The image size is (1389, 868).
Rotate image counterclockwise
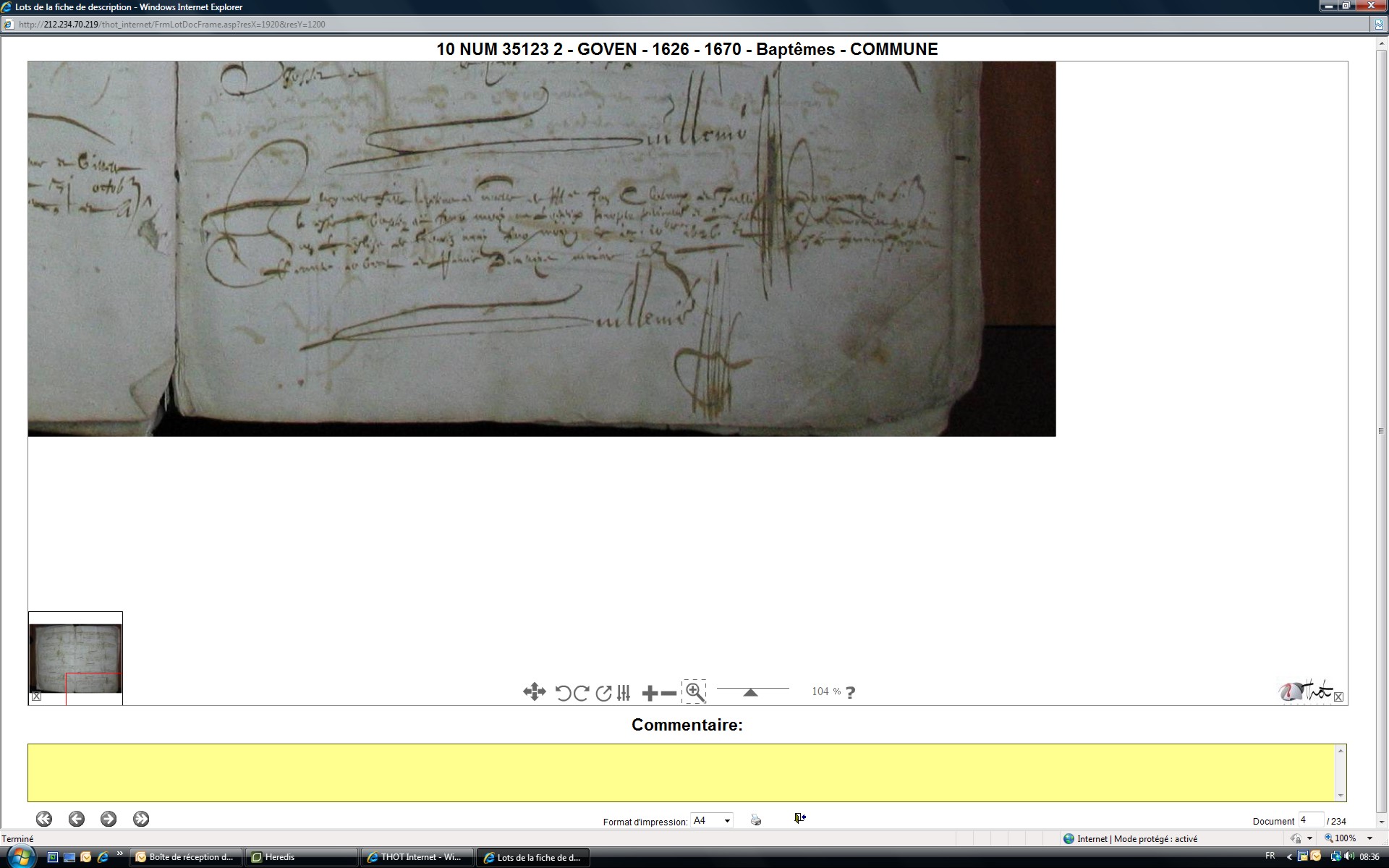click(x=562, y=693)
